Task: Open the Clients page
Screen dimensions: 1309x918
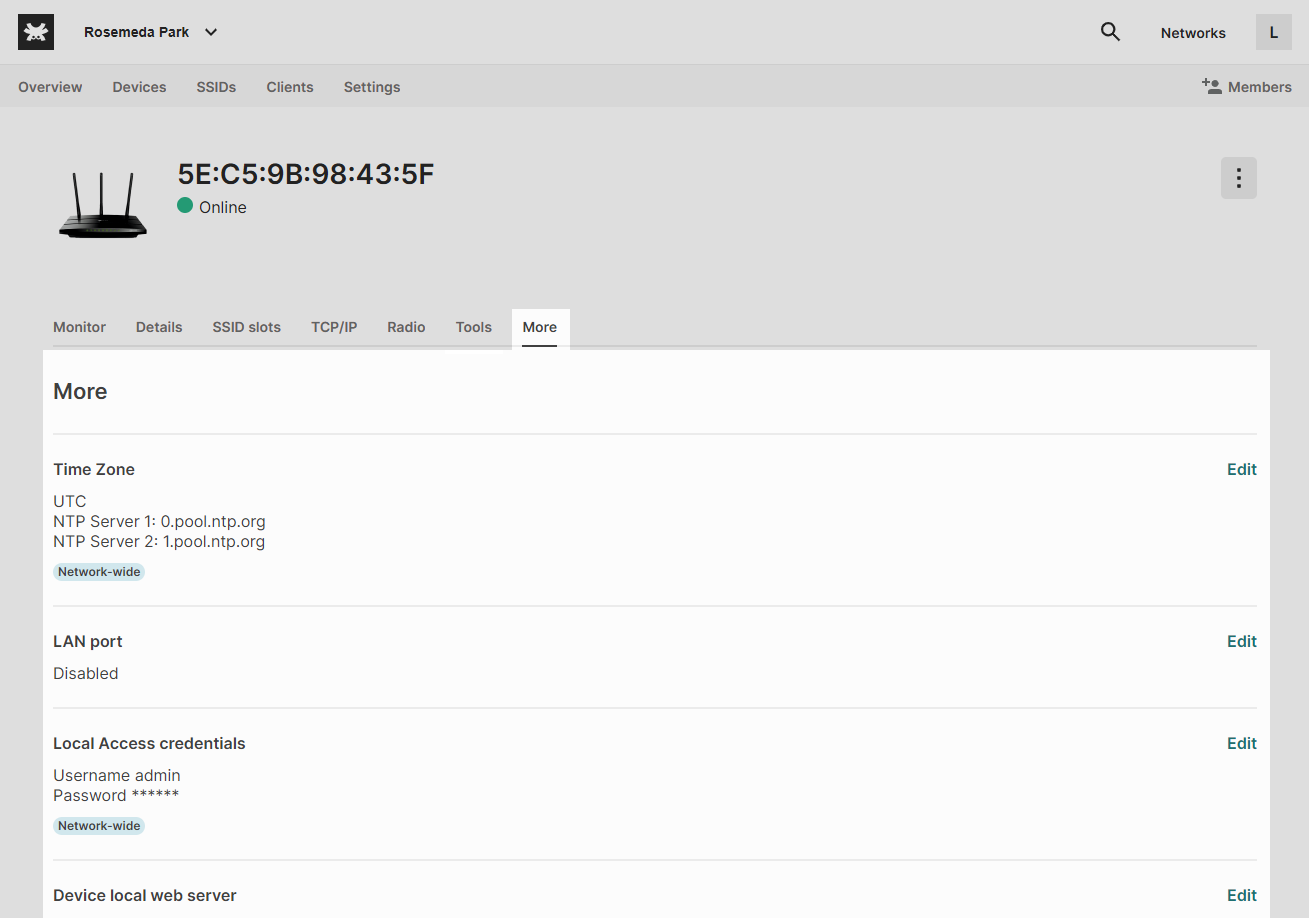Action: click(290, 87)
